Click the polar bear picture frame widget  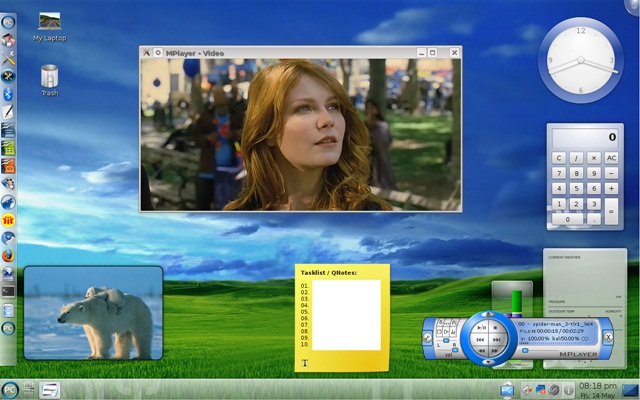[x=93, y=313]
